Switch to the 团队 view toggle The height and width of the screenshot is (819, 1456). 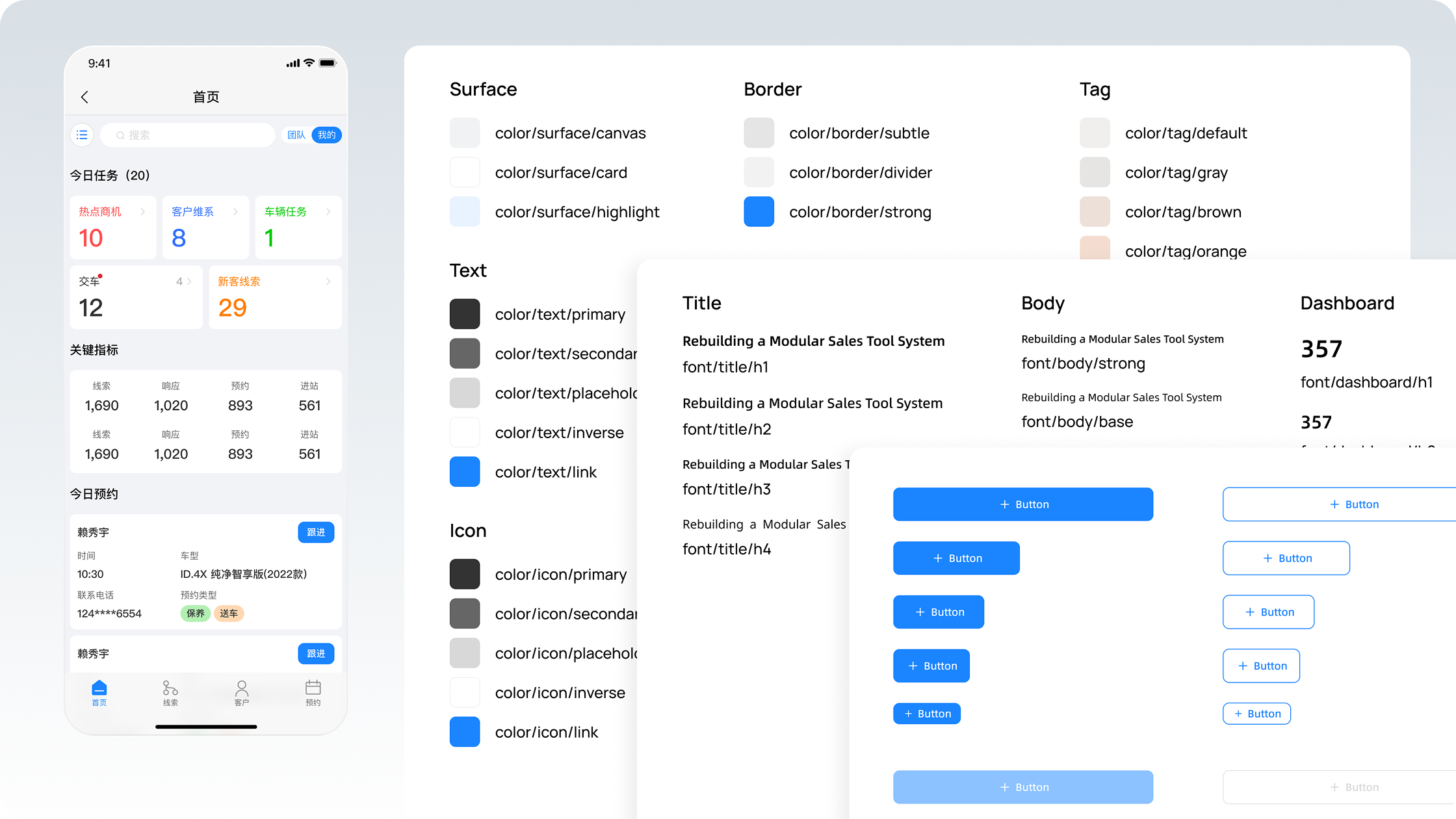click(296, 135)
